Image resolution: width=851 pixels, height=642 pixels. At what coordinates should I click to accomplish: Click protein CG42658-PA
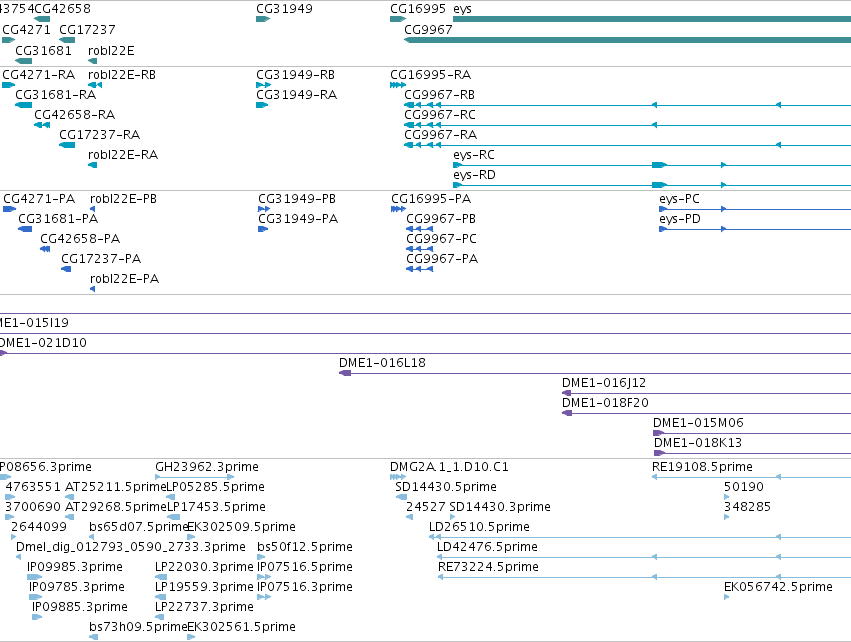point(80,239)
